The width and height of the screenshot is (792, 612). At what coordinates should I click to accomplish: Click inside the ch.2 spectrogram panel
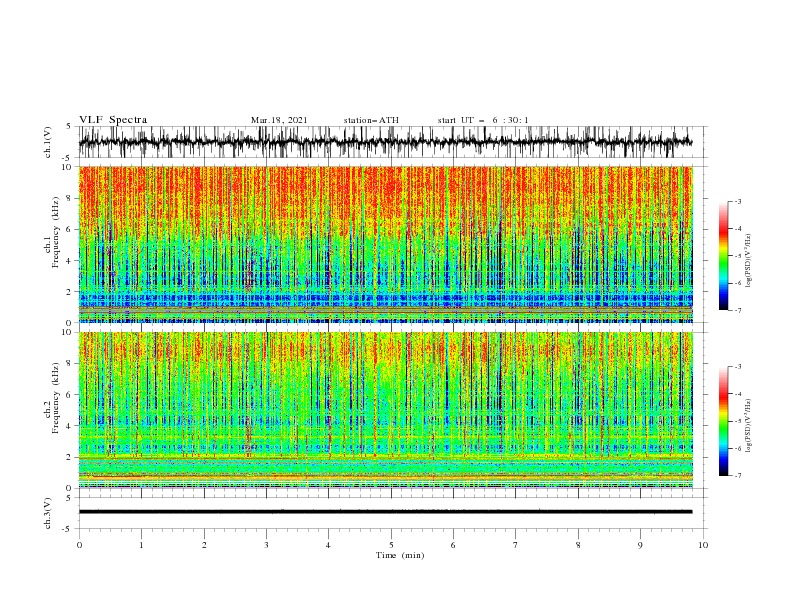coord(385,410)
